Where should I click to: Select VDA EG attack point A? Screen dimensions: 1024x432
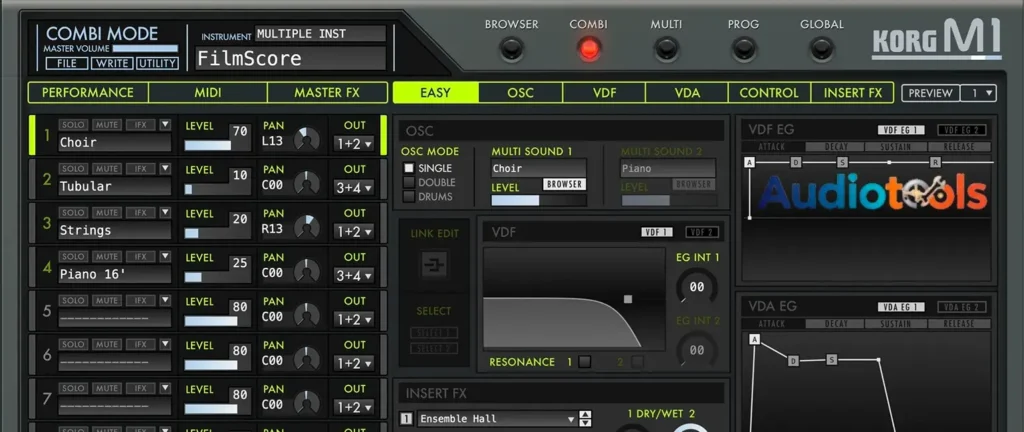pos(755,339)
